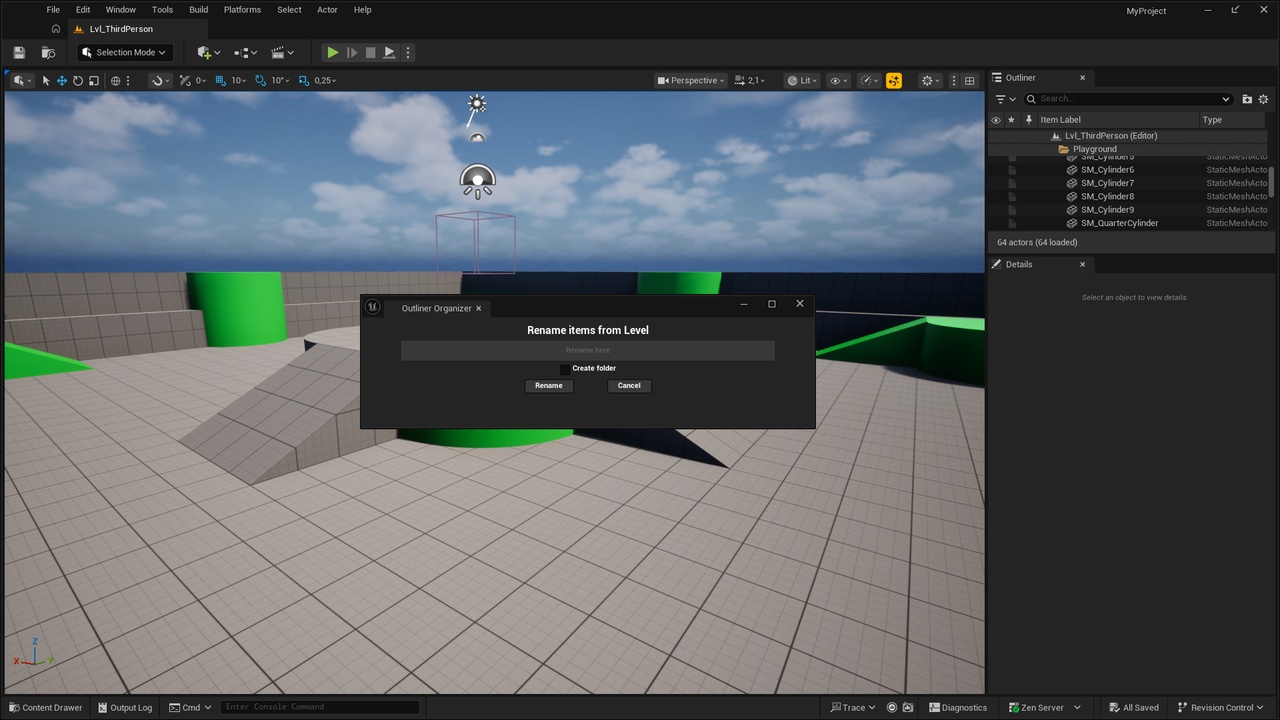Tick the Create folder checkbox
The height and width of the screenshot is (720, 1280).
click(565, 369)
